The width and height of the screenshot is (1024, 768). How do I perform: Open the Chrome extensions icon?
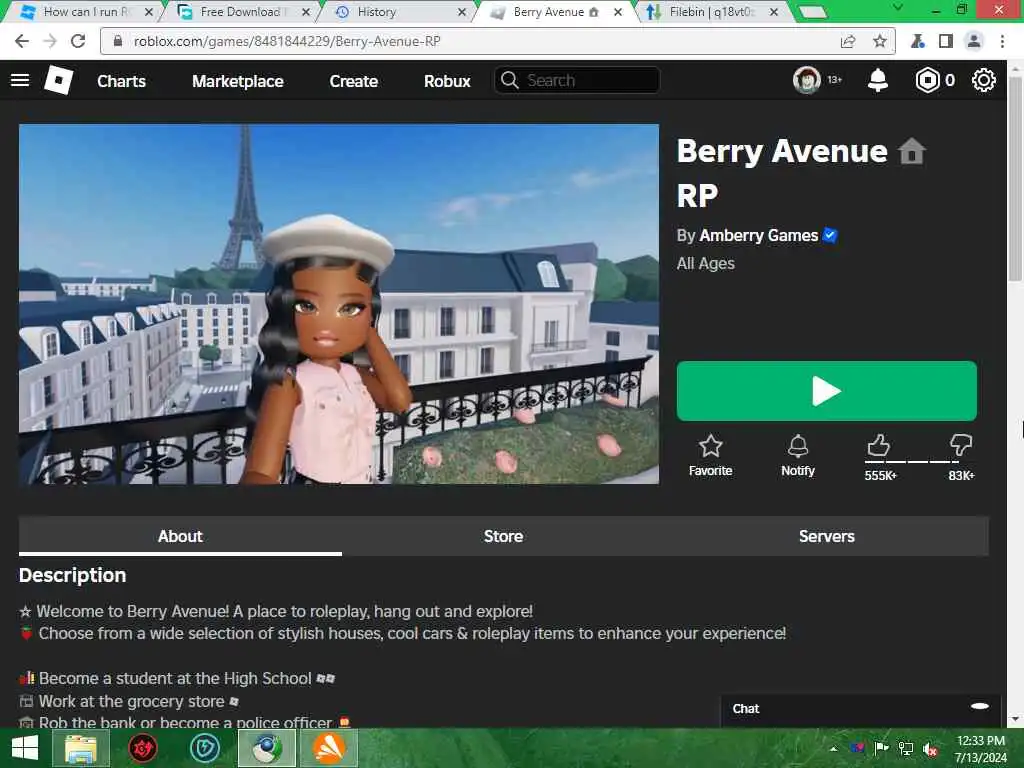(x=918, y=41)
